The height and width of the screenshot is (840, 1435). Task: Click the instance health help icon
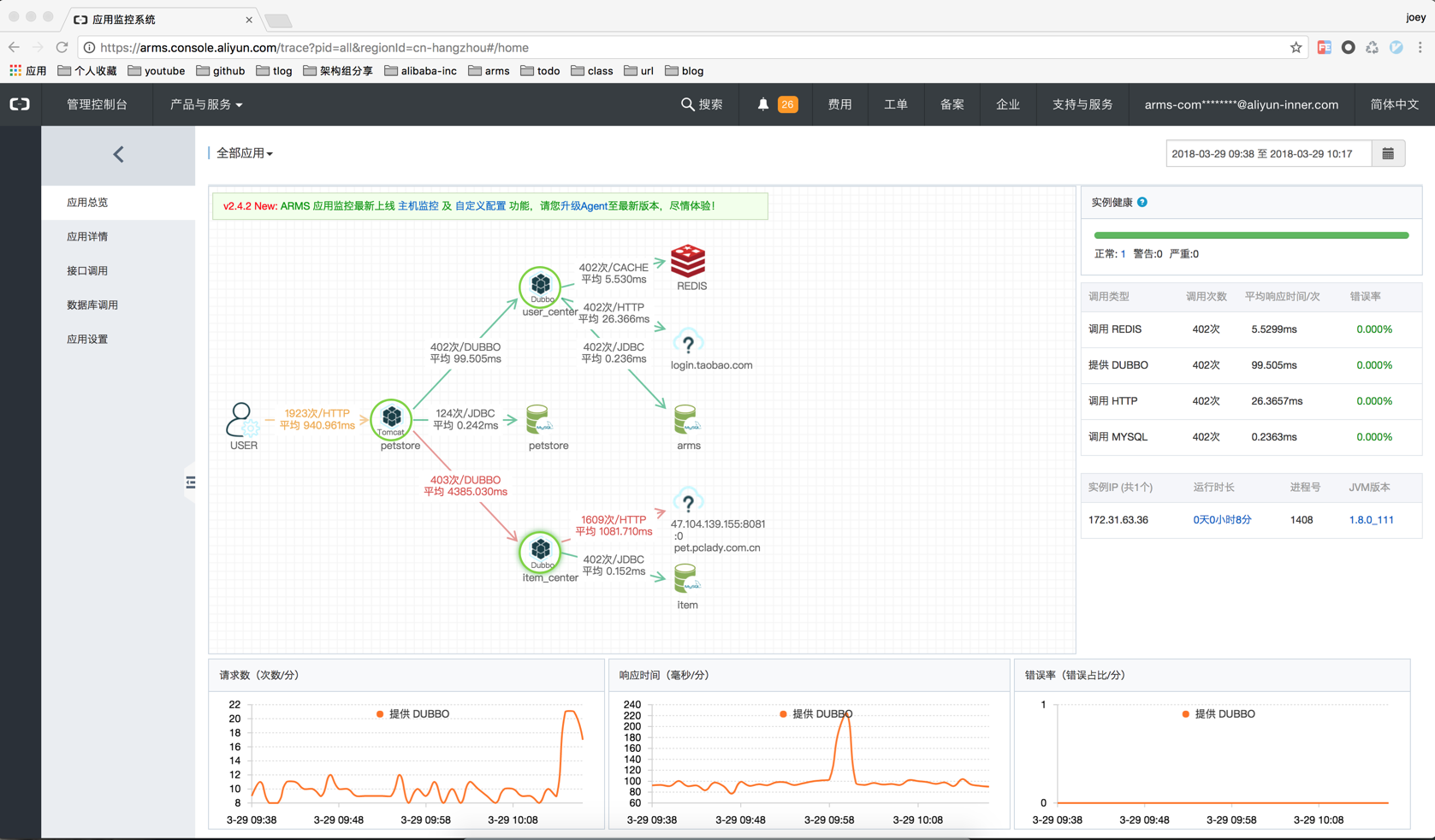(1142, 203)
